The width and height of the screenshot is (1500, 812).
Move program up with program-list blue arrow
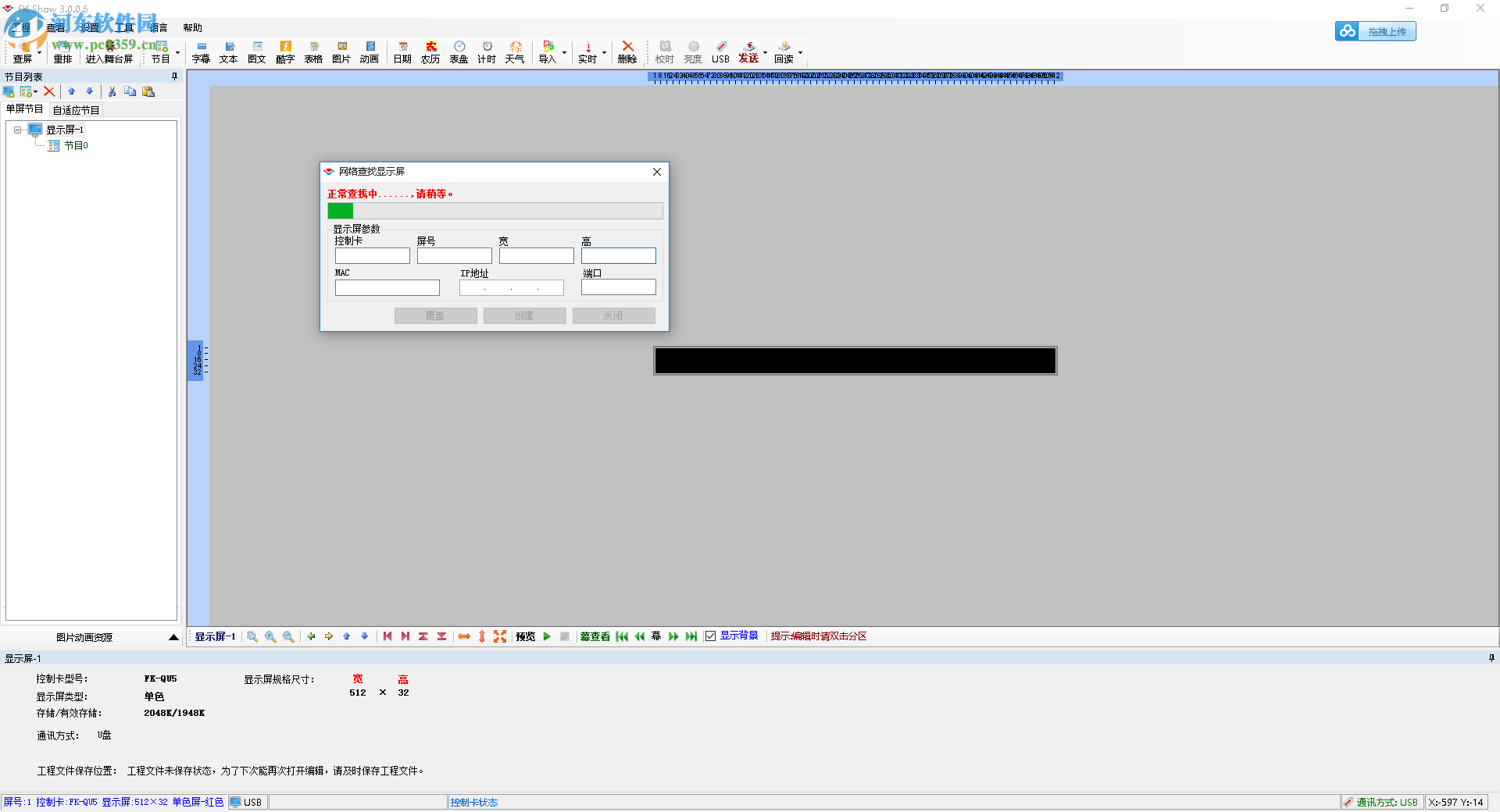tap(71, 91)
